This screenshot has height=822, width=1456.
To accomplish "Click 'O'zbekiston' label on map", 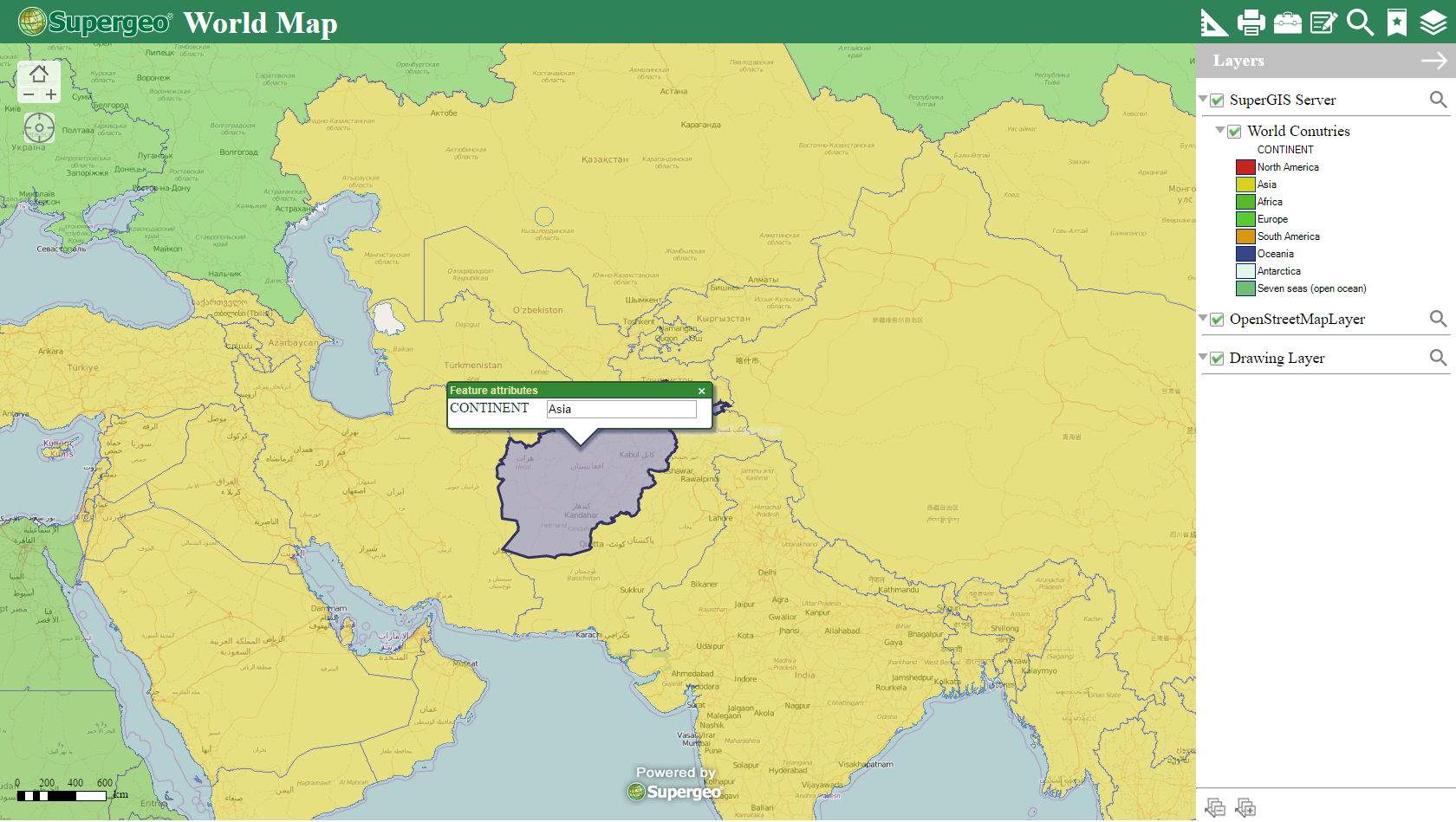I will pos(537,310).
